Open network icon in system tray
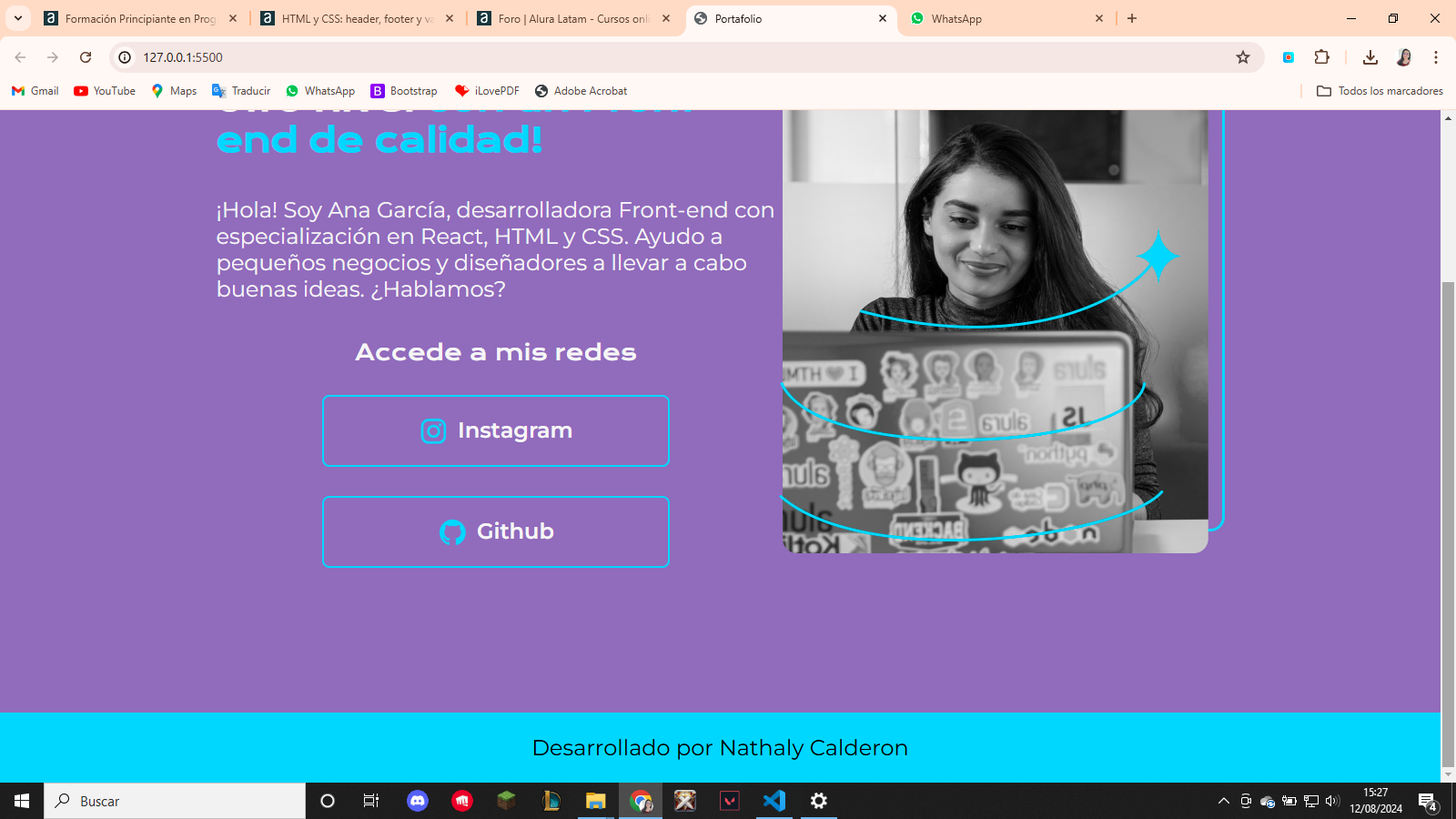This screenshot has height=819, width=1456. point(1311,801)
